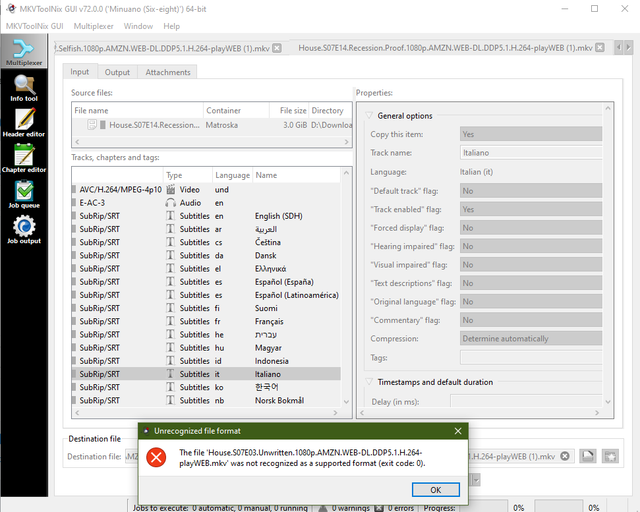
Task: Open the 'Commentary' flag dropdown
Action: click(x=531, y=320)
